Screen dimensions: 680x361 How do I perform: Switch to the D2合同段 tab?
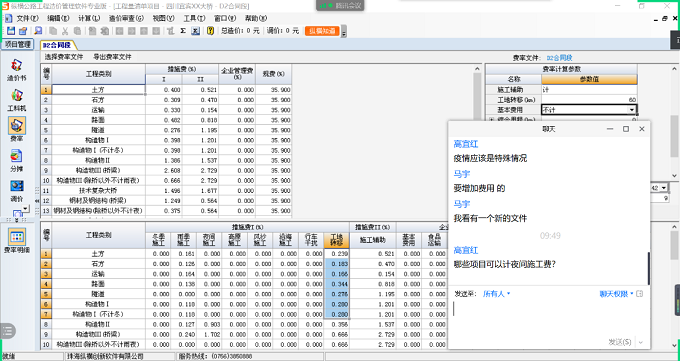coord(57,45)
